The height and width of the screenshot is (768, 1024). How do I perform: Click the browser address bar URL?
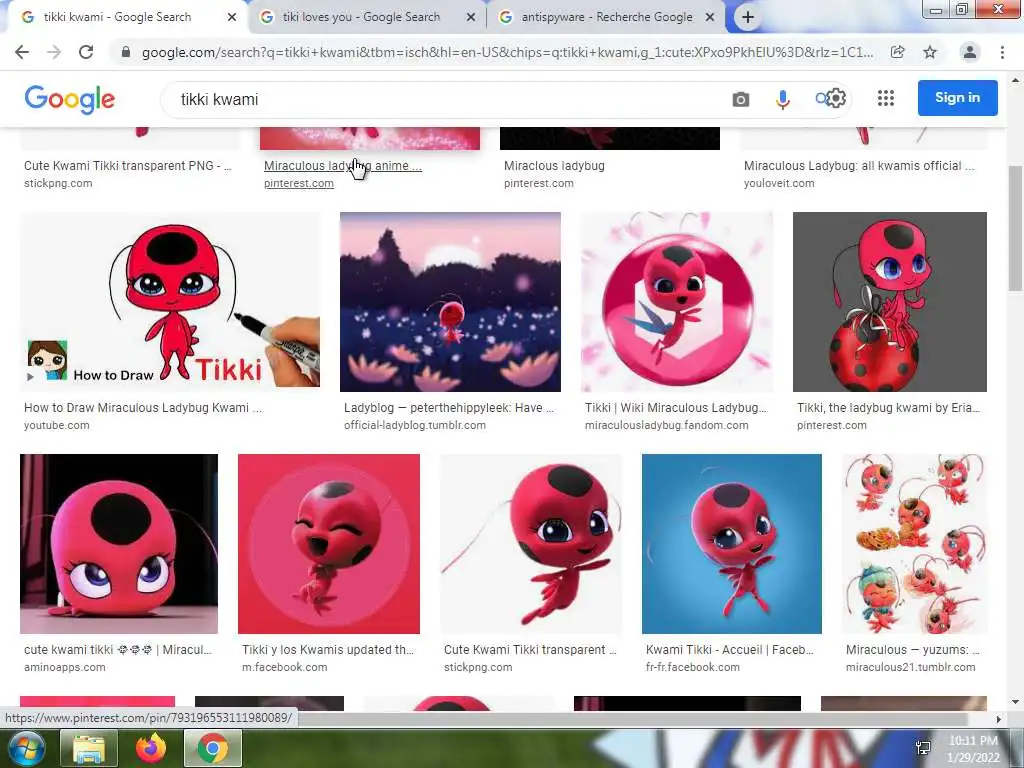507,52
